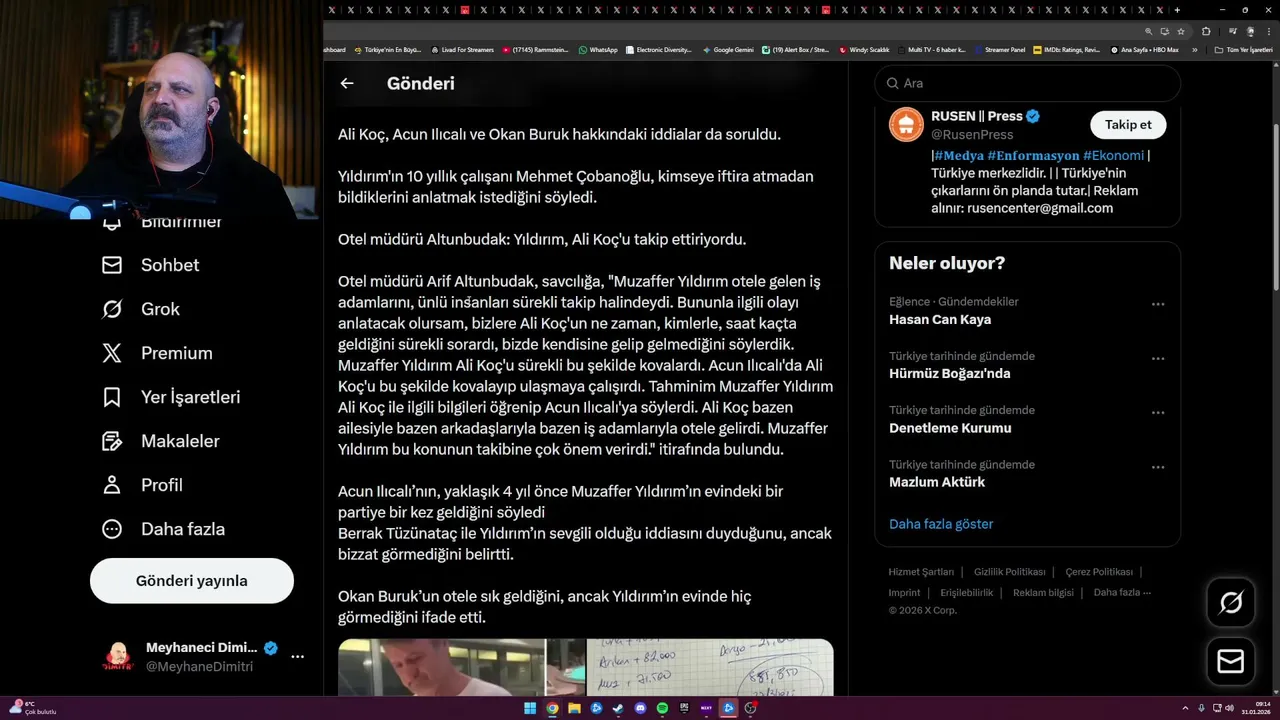The image size is (1280, 720).
Task: Click the Meyhaneci Dimitri account avatar
Action: click(118, 657)
